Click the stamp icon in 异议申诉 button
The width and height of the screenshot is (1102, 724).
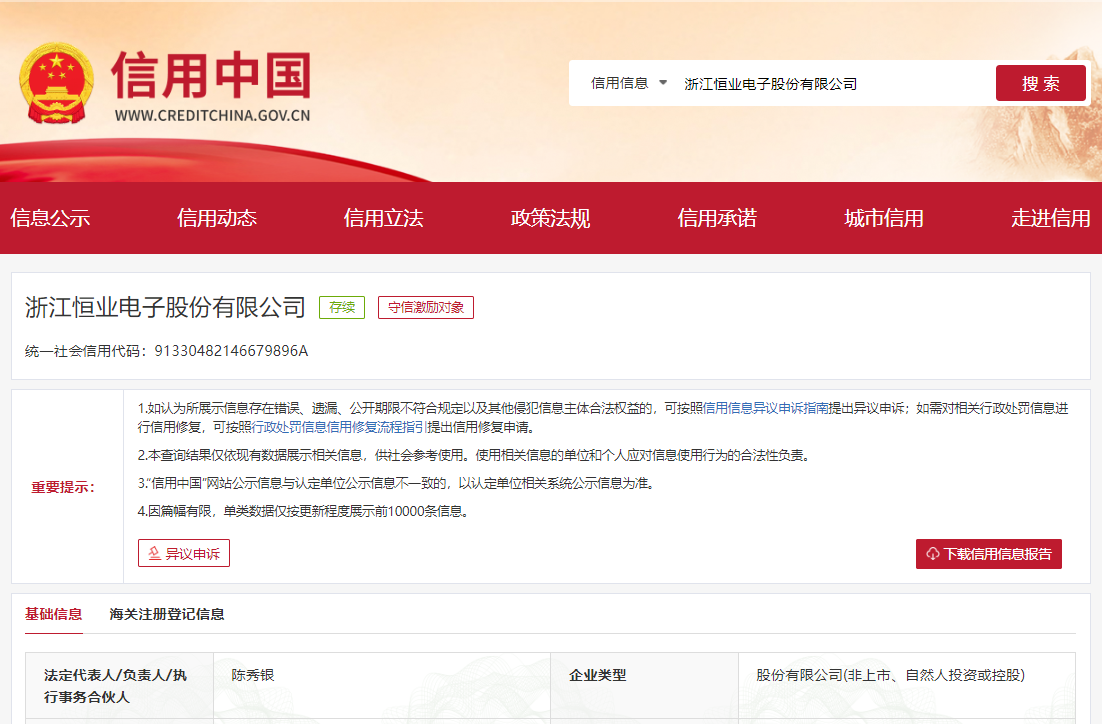click(155, 554)
